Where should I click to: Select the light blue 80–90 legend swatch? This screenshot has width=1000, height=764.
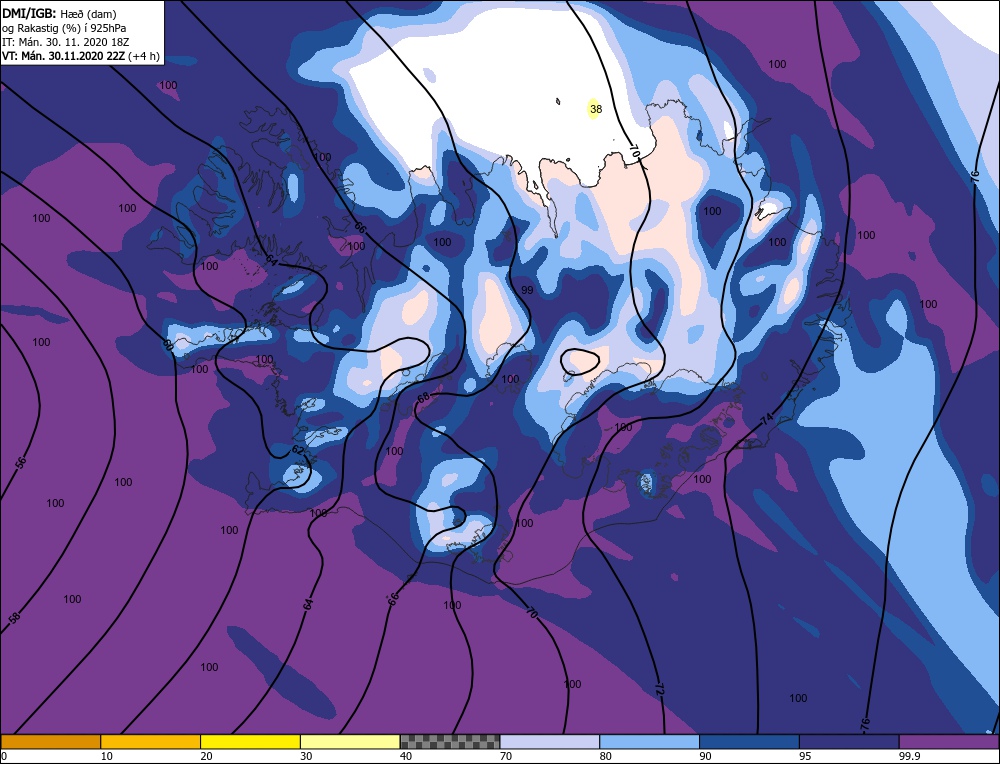coord(649,742)
